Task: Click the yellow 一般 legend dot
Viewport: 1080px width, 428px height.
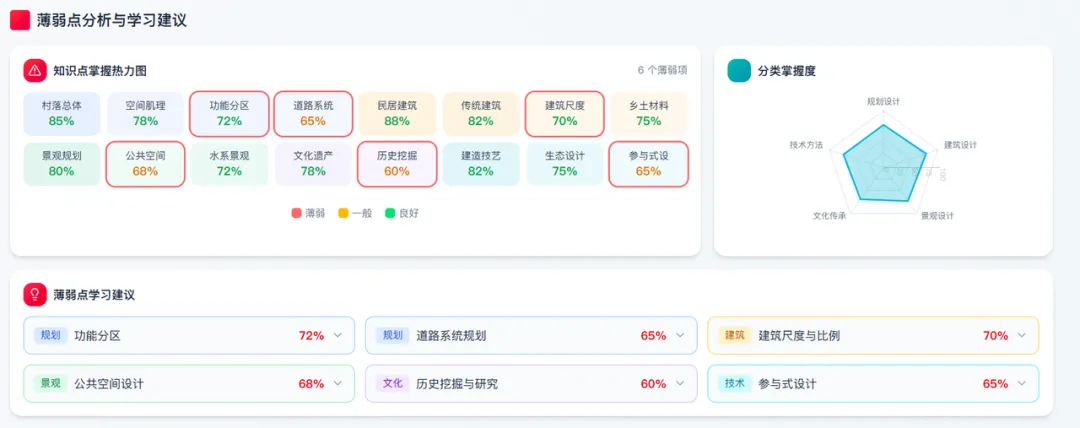Action: coord(343,213)
